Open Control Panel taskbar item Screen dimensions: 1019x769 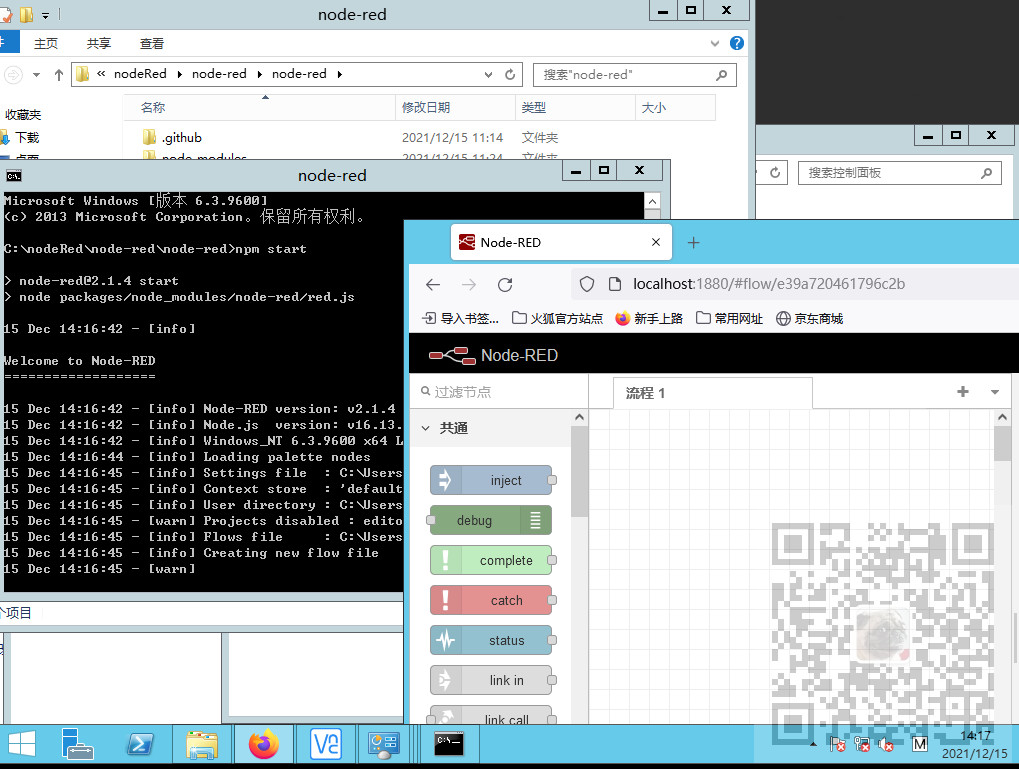coord(383,744)
